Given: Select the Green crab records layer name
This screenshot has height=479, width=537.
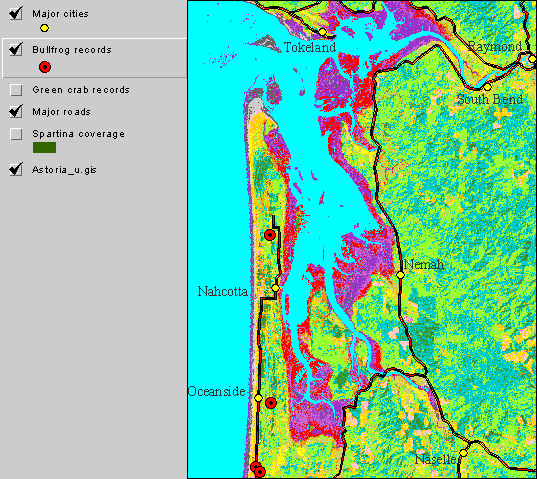Looking at the screenshot, I should point(81,90).
